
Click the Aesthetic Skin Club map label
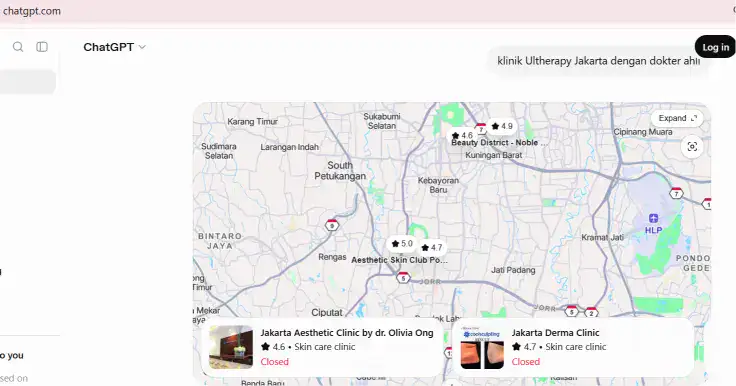pos(399,260)
